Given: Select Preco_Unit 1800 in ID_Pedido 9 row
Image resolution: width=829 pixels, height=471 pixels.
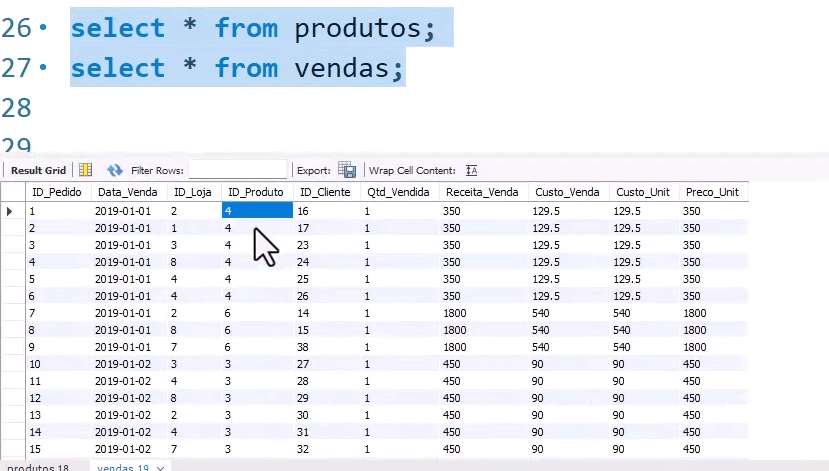Looking at the screenshot, I should click(713, 347).
